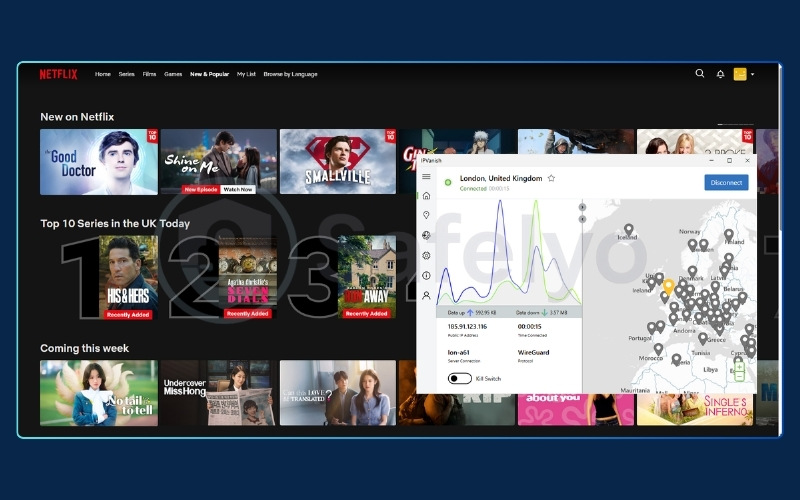Screen dimensions: 800x500
Task: Click the New on Netflix heading
Action: point(77,117)
